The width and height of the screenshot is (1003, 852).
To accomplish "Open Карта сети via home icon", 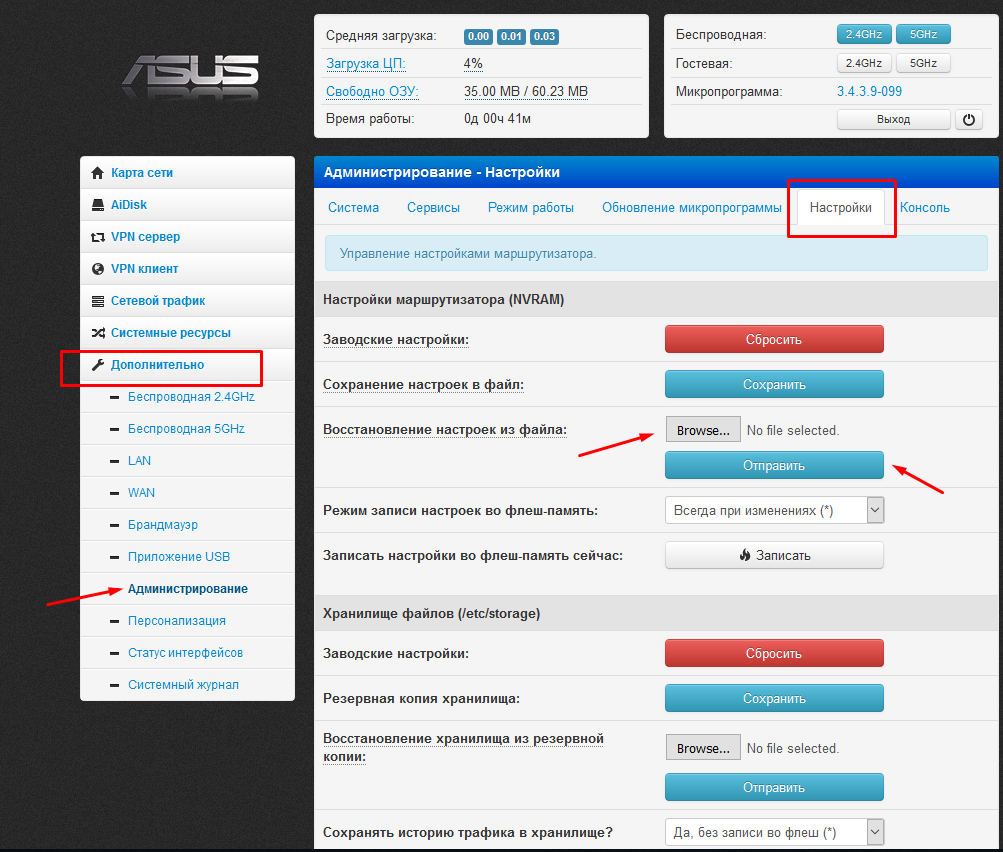I will click(98, 173).
